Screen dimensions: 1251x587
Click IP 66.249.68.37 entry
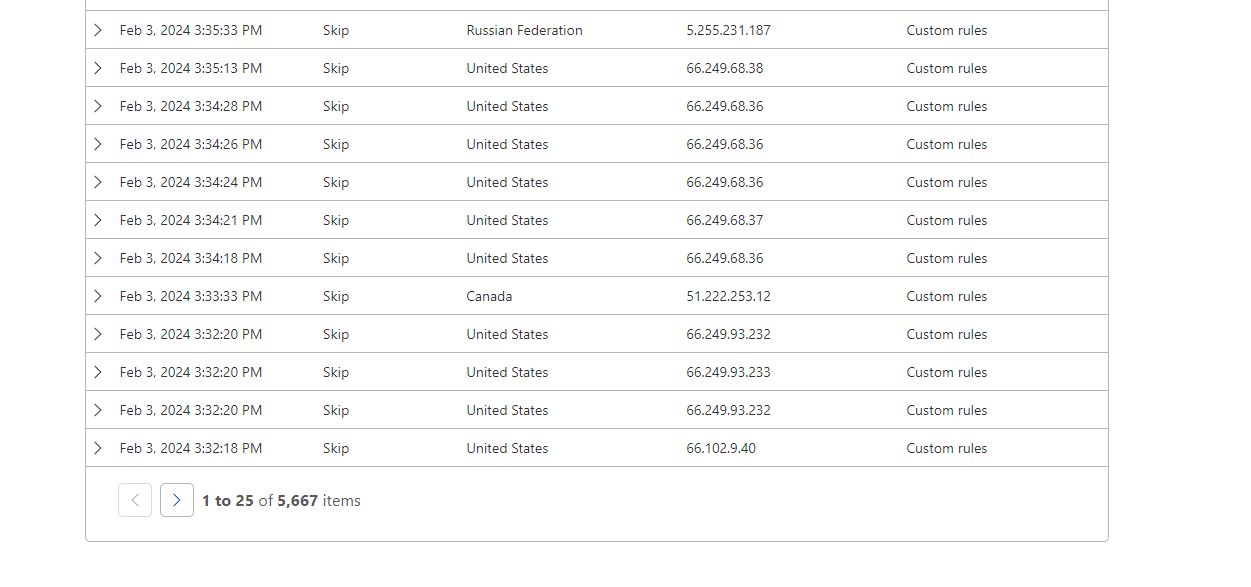[x=725, y=220]
